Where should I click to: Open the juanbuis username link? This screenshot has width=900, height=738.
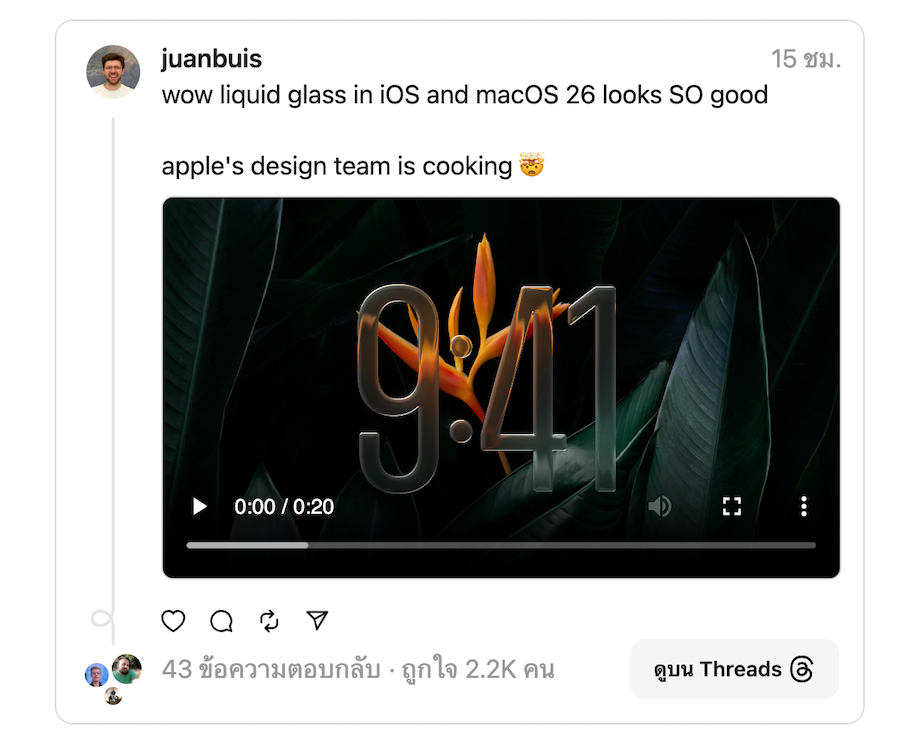coord(211,59)
